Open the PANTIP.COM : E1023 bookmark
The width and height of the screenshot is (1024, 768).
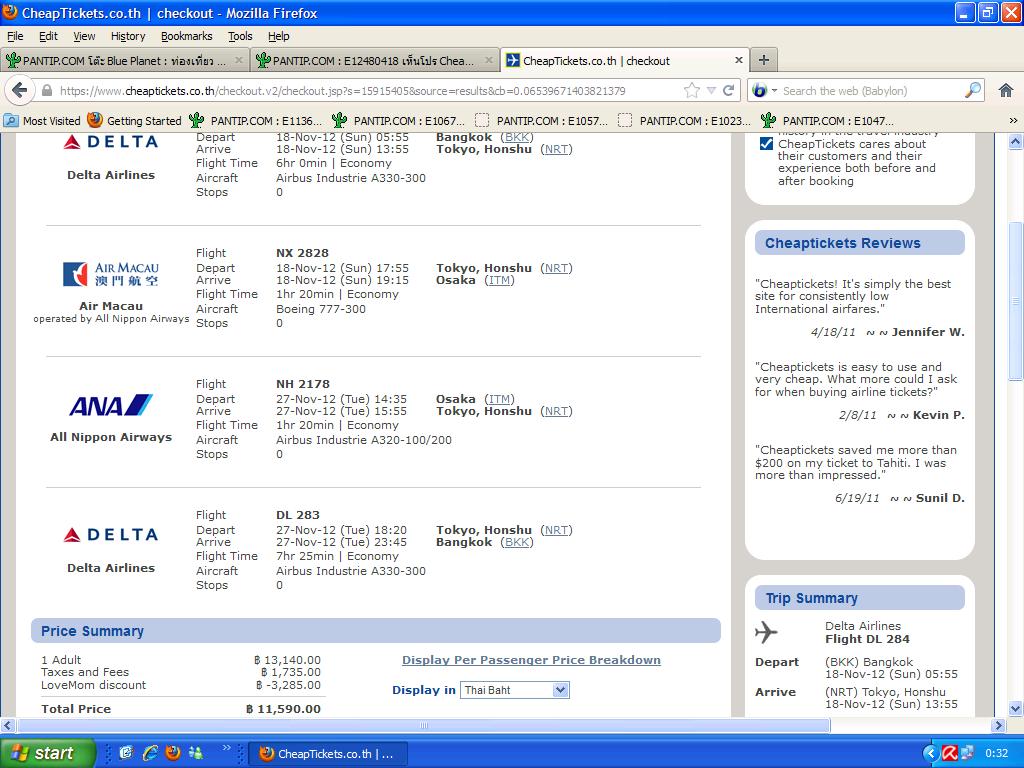tap(684, 121)
